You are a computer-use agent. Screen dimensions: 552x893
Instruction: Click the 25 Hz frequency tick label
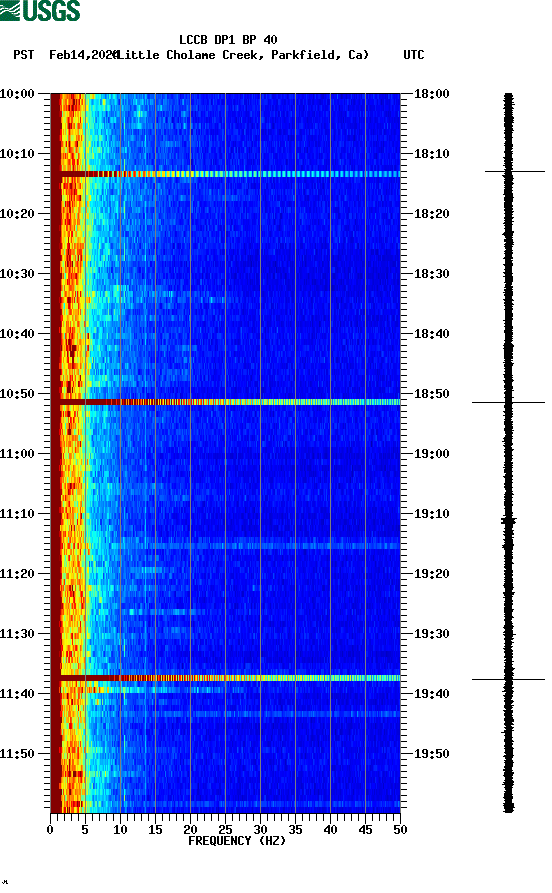[225, 830]
